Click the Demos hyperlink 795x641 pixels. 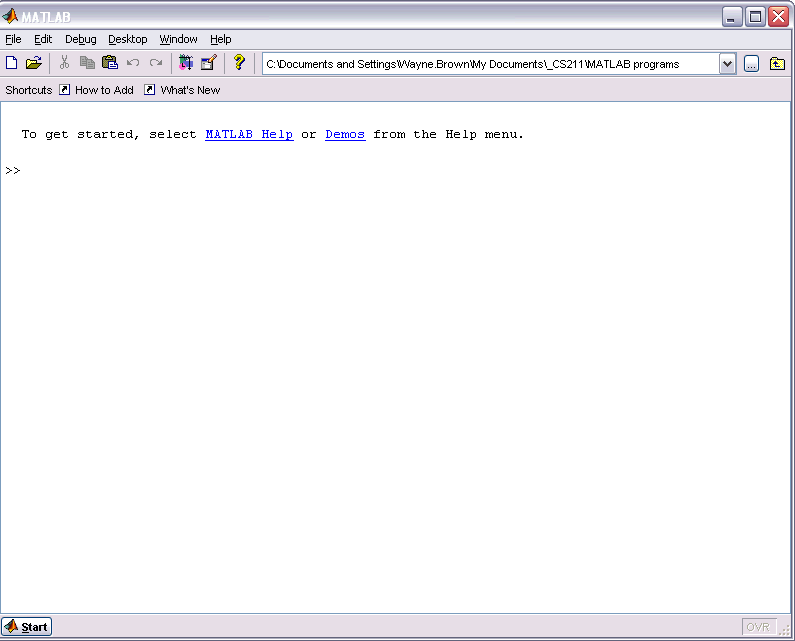pyautogui.click(x=345, y=134)
